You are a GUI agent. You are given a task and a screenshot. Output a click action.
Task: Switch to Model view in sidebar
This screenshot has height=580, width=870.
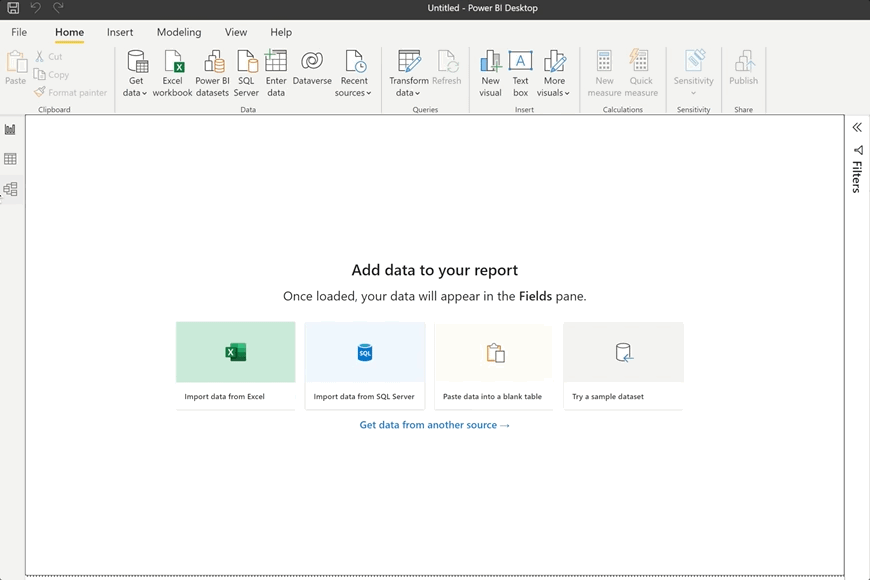[x=11, y=189]
